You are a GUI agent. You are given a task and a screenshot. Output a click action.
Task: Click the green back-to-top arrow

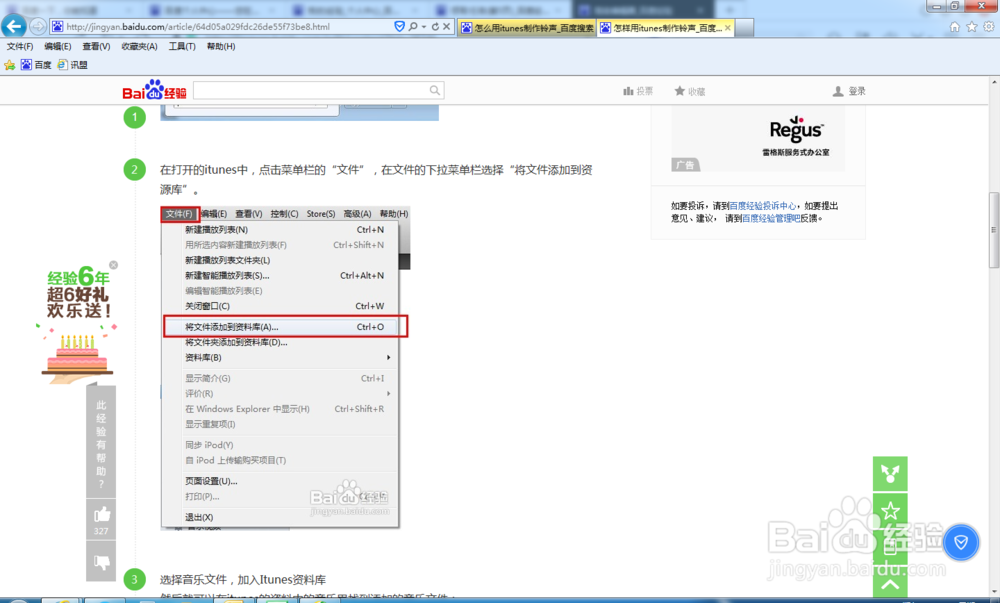point(890,584)
